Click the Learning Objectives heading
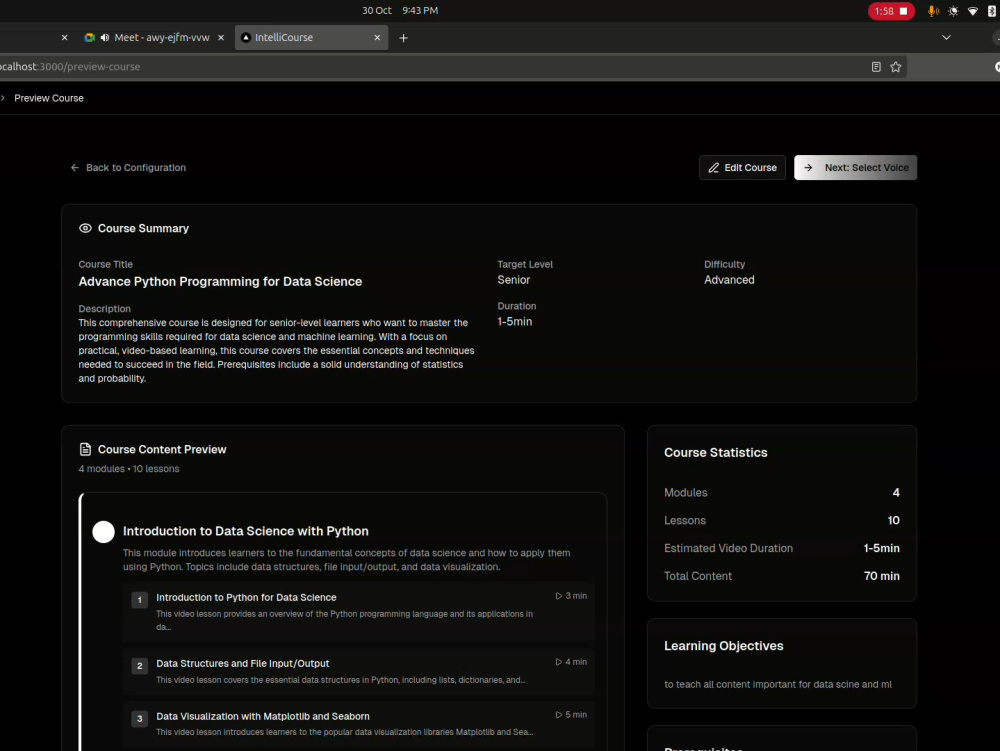This screenshot has width=1000, height=751. pyautogui.click(x=723, y=646)
